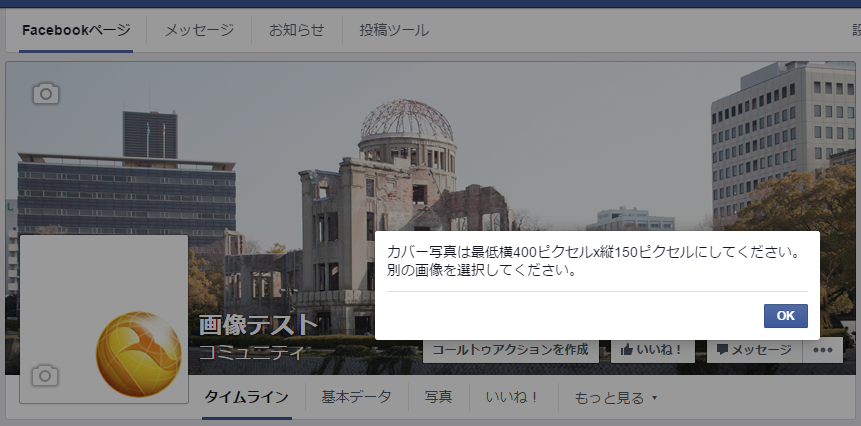Click the profile picture camera icon

tap(45, 375)
